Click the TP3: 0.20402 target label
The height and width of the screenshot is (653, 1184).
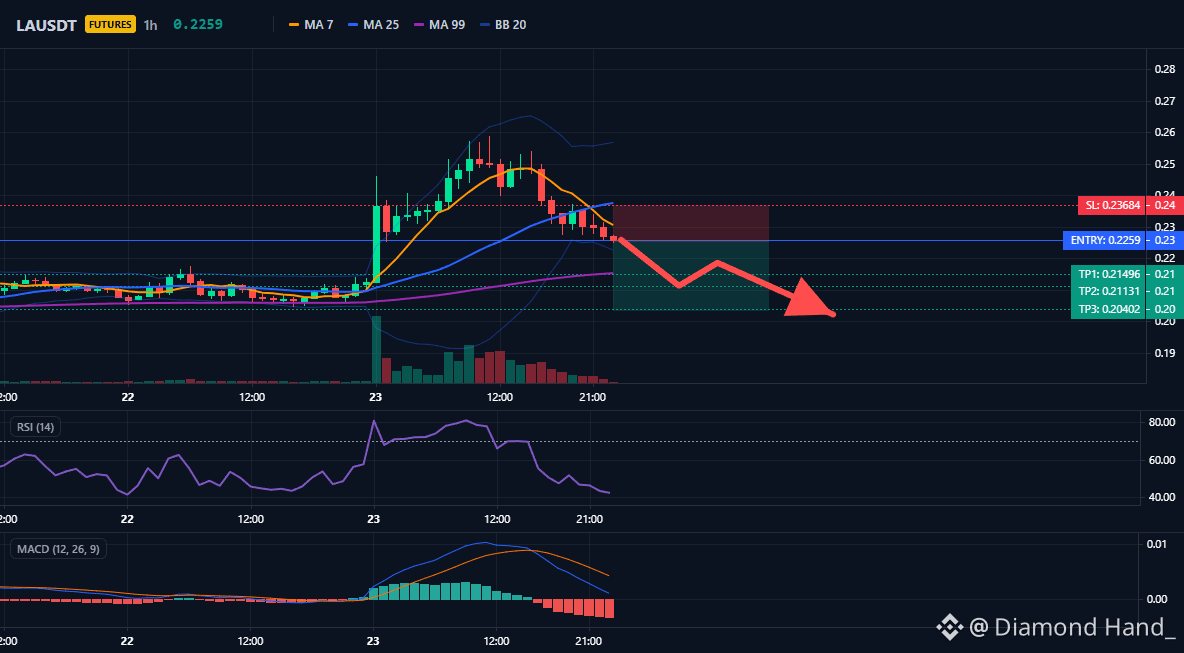pyautogui.click(x=1108, y=310)
